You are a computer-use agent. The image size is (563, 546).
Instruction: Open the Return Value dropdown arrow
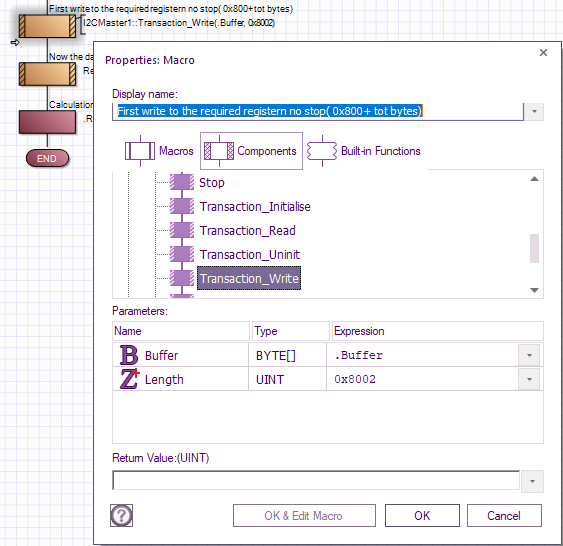click(x=532, y=481)
